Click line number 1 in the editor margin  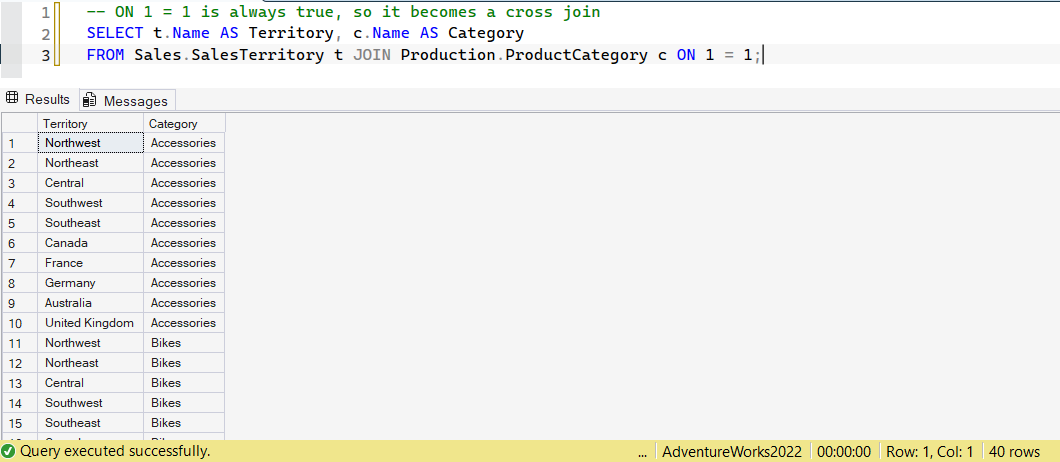pos(45,12)
